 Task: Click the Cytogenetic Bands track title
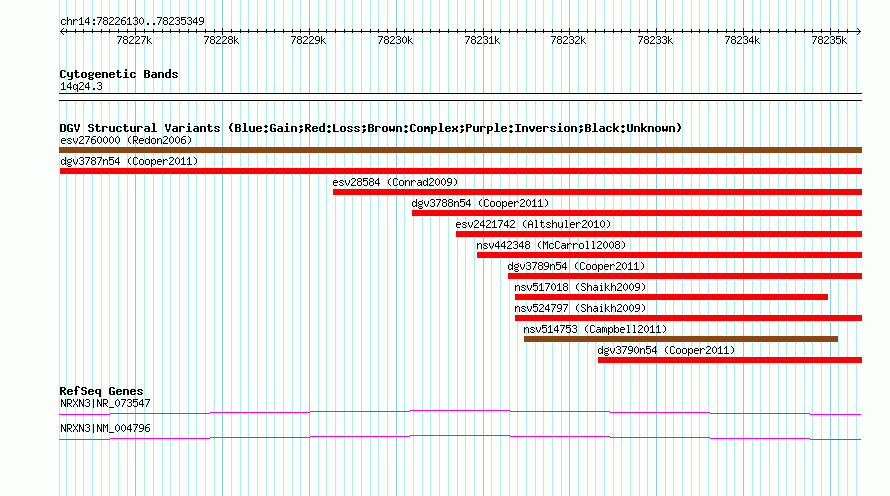coord(119,74)
